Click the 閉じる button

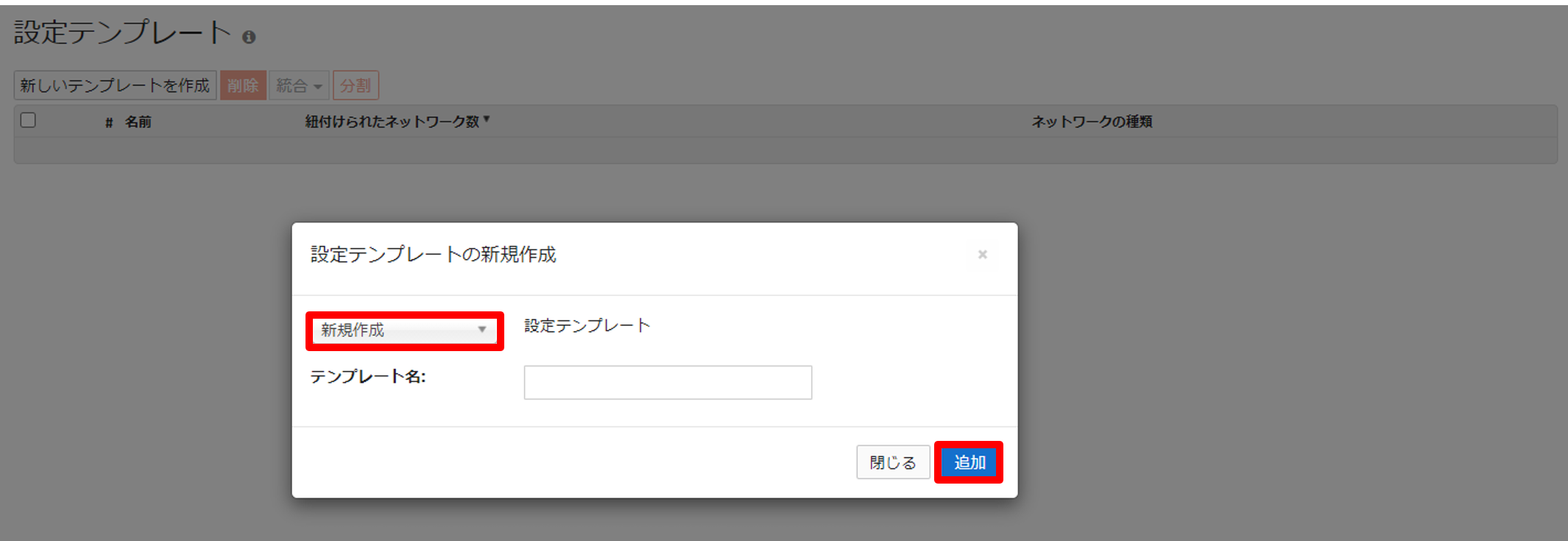coord(892,462)
